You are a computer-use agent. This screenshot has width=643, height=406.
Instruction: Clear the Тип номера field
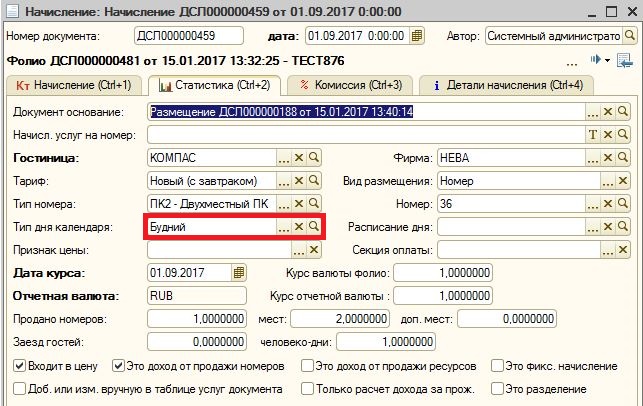coord(299,203)
